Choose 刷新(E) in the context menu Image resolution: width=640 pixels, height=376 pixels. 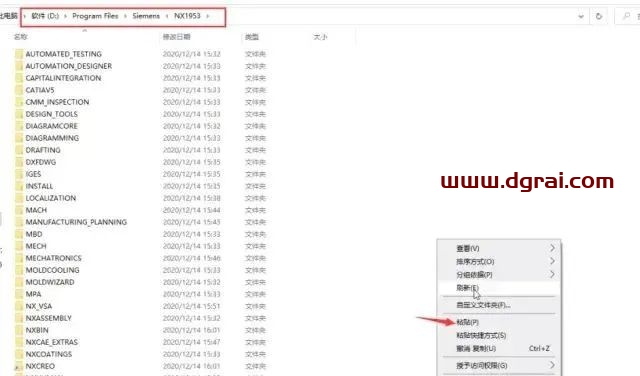pyautogui.click(x=499, y=288)
